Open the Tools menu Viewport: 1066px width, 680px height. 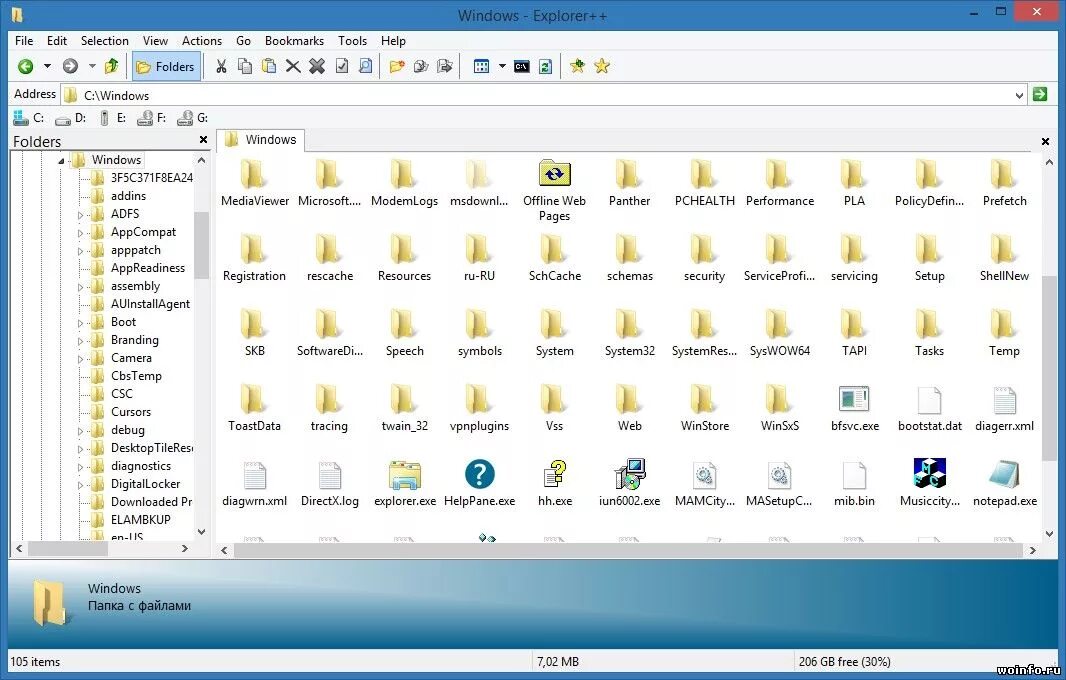[x=352, y=41]
